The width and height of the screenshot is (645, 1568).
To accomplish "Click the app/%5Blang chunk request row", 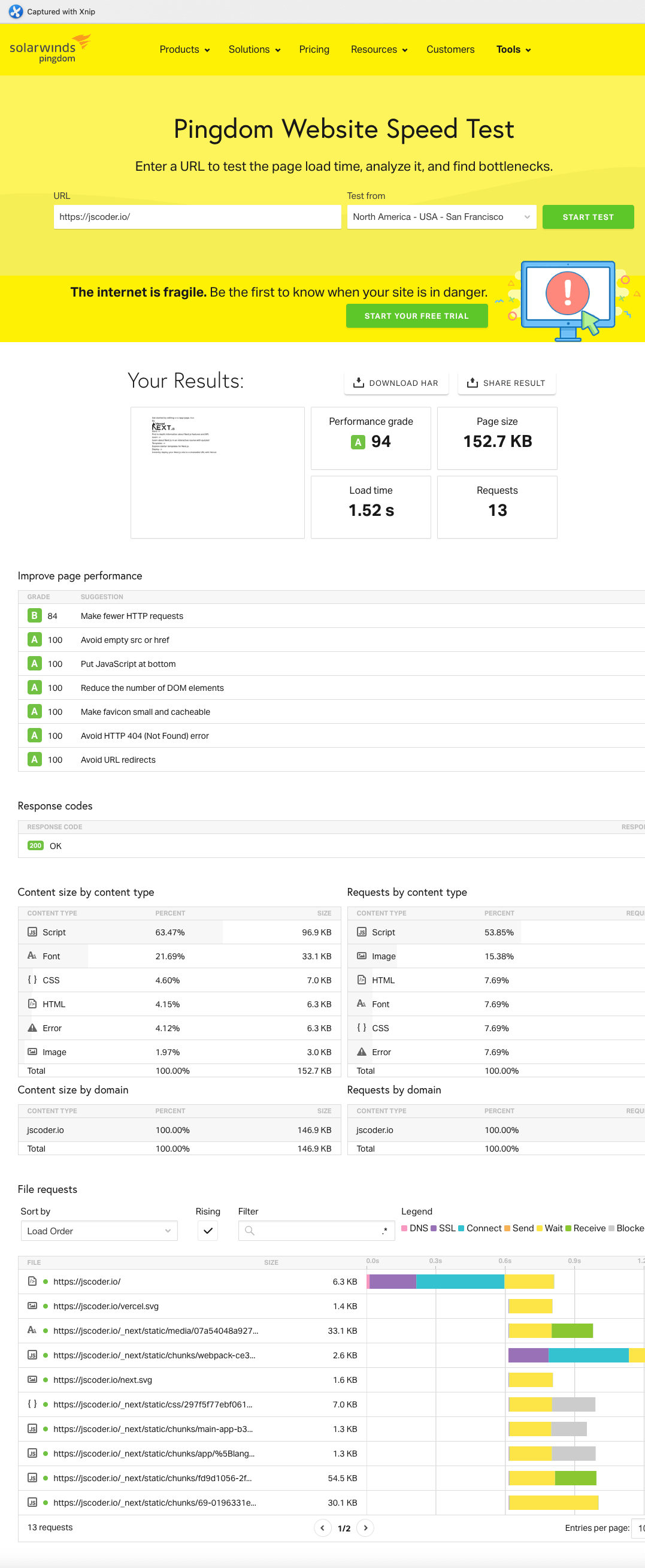I will [332, 1453].
